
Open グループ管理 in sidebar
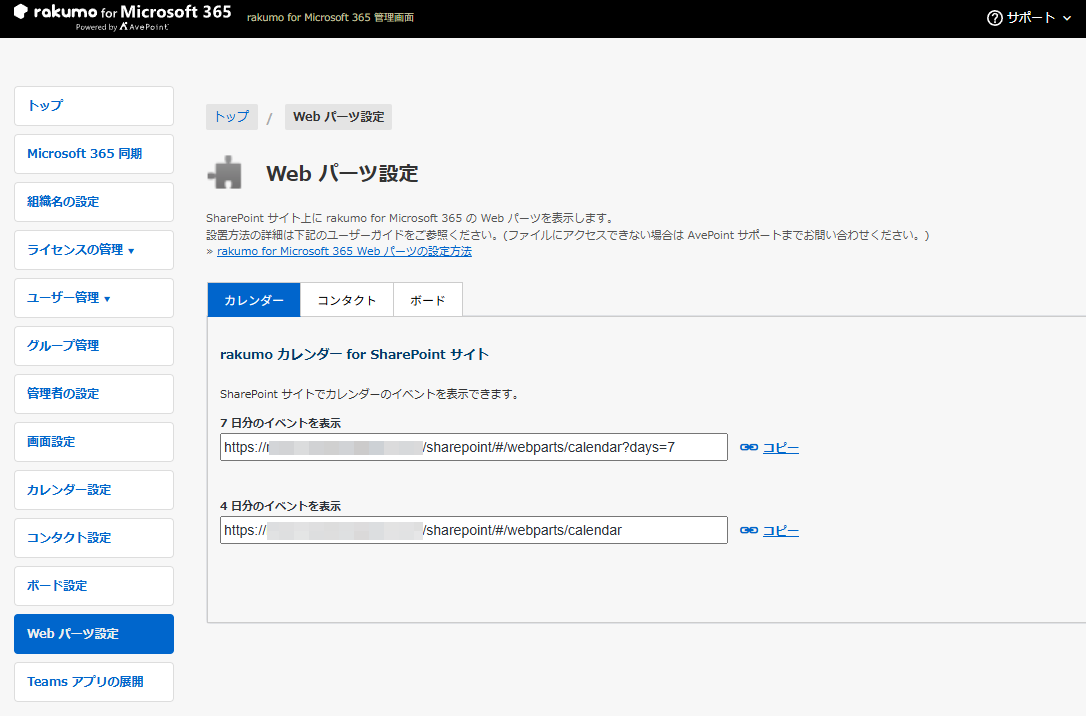click(94, 346)
